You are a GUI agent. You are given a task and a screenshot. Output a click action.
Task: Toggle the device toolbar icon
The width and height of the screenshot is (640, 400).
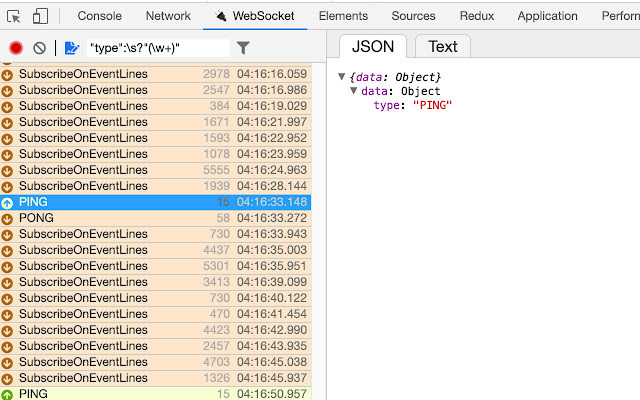click(x=40, y=16)
